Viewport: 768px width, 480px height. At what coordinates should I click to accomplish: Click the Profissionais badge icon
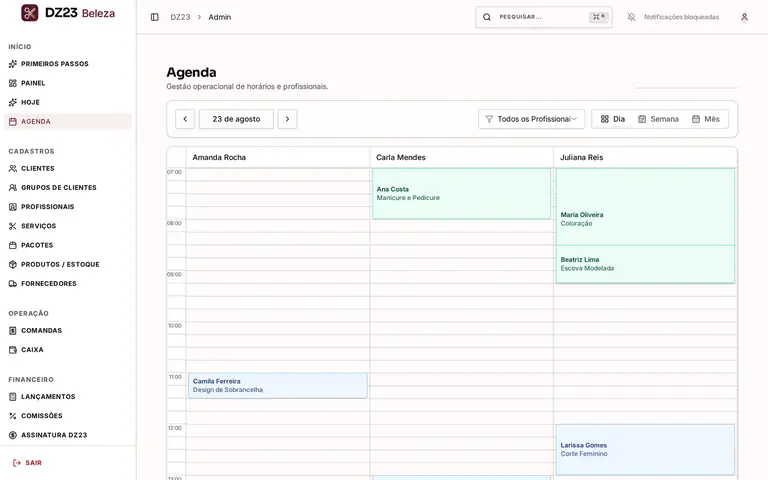[13, 207]
